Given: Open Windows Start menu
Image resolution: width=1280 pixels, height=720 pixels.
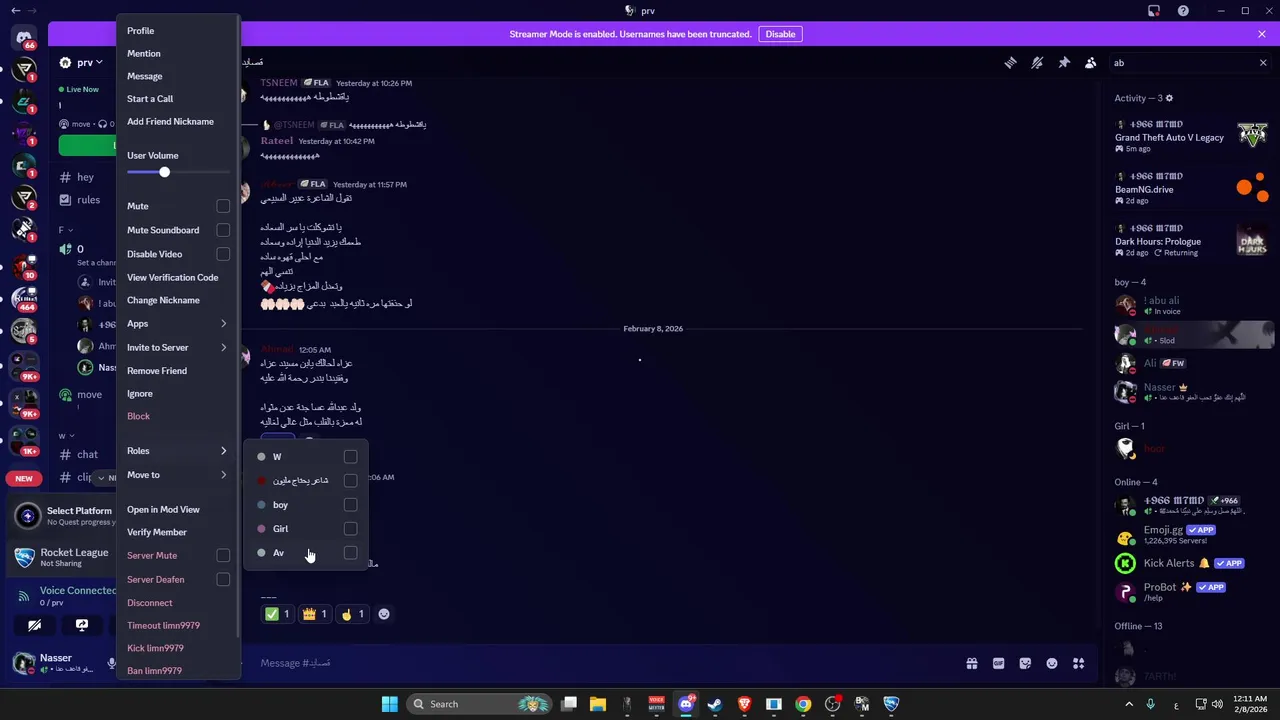Looking at the screenshot, I should [x=389, y=704].
